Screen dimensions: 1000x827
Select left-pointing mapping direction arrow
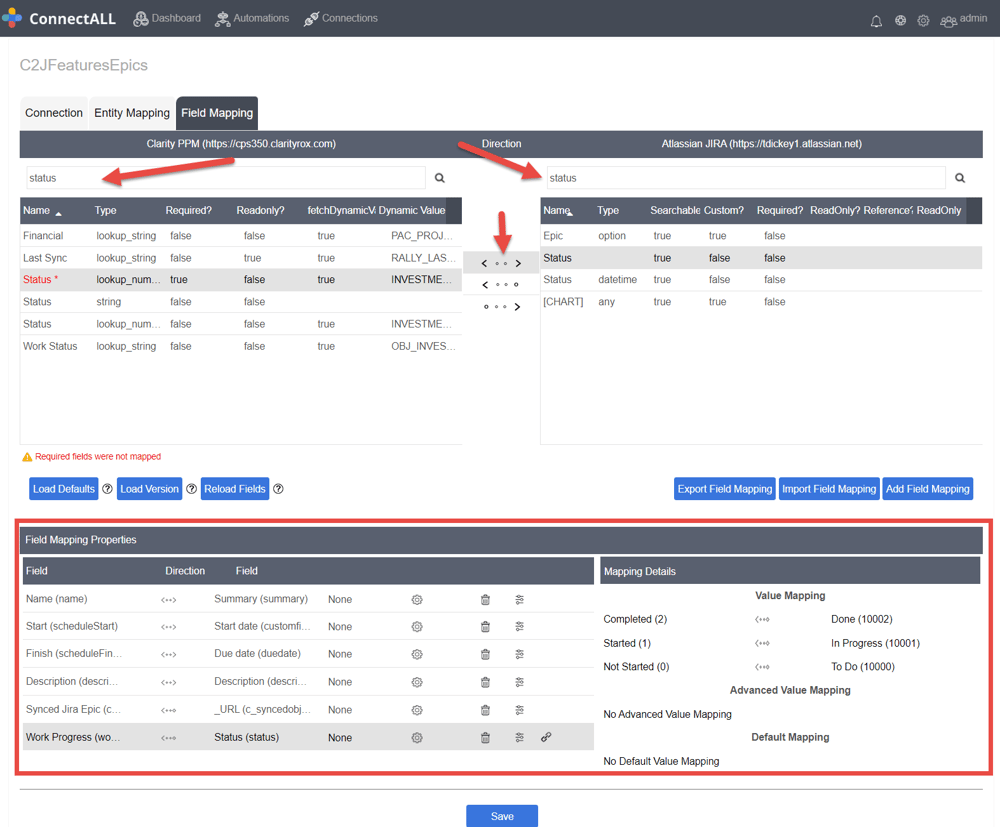(x=501, y=285)
